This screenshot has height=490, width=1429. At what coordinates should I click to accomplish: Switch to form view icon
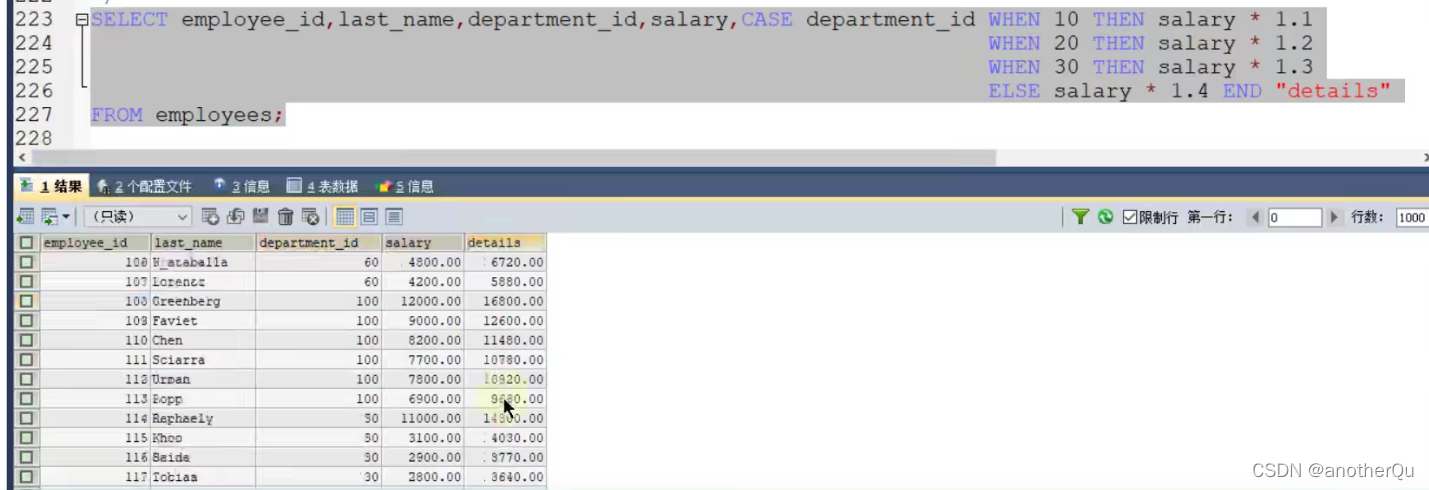pos(369,216)
